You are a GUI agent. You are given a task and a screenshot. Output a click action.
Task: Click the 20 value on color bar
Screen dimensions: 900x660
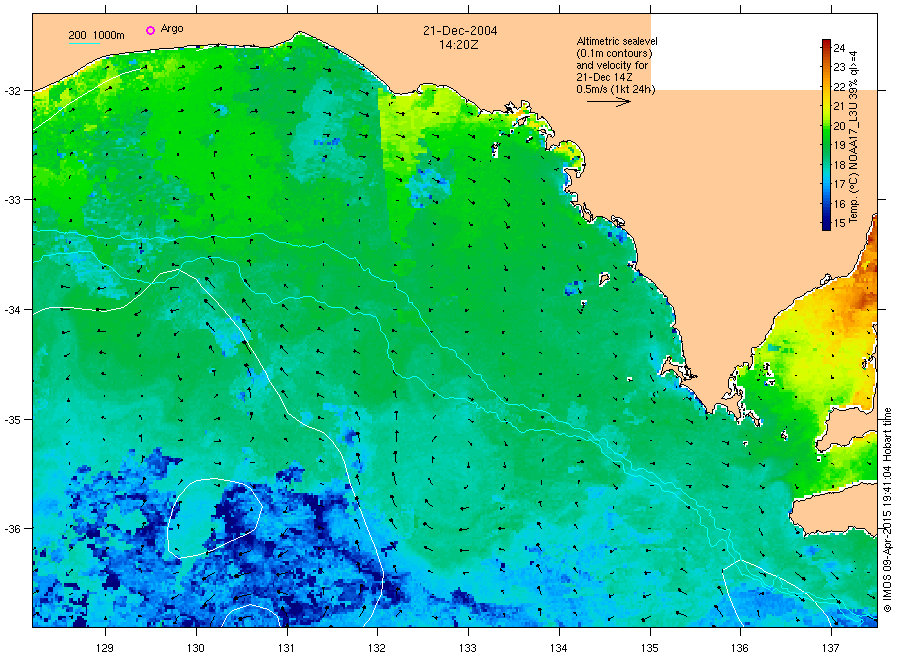pos(839,126)
